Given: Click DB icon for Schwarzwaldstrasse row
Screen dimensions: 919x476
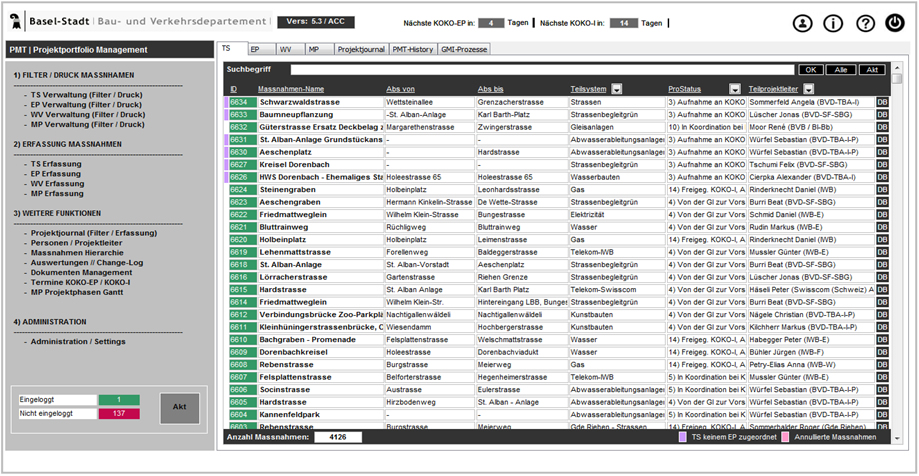Looking at the screenshot, I should [882, 102].
